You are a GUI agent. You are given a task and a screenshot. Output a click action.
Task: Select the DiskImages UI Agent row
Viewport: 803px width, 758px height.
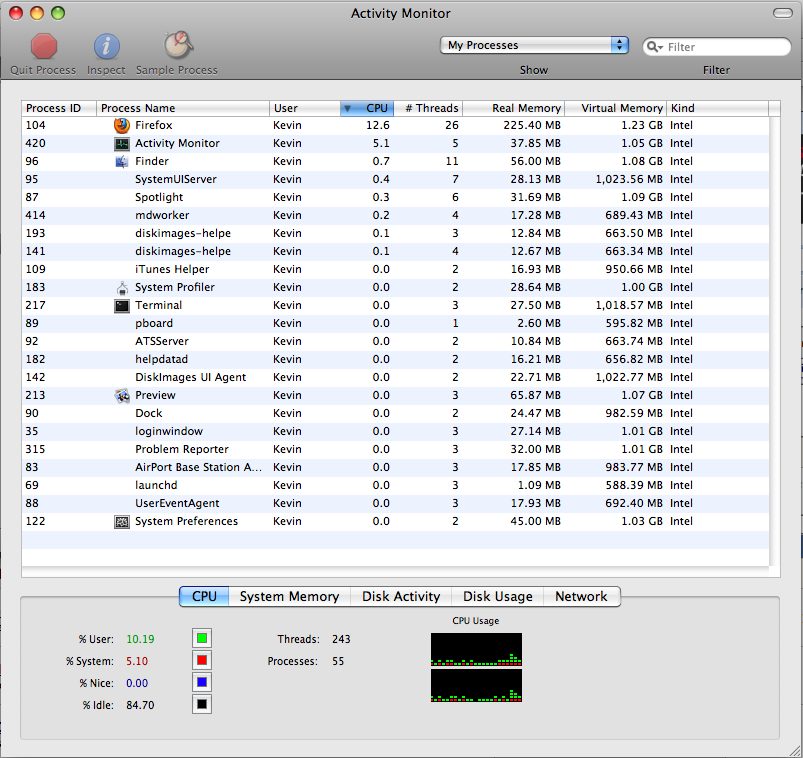point(395,377)
